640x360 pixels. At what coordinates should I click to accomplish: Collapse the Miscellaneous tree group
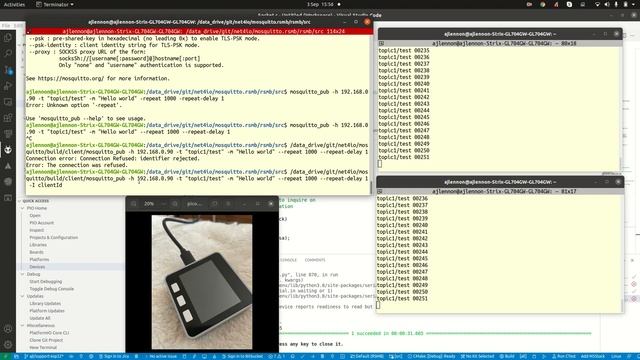pos(23,326)
